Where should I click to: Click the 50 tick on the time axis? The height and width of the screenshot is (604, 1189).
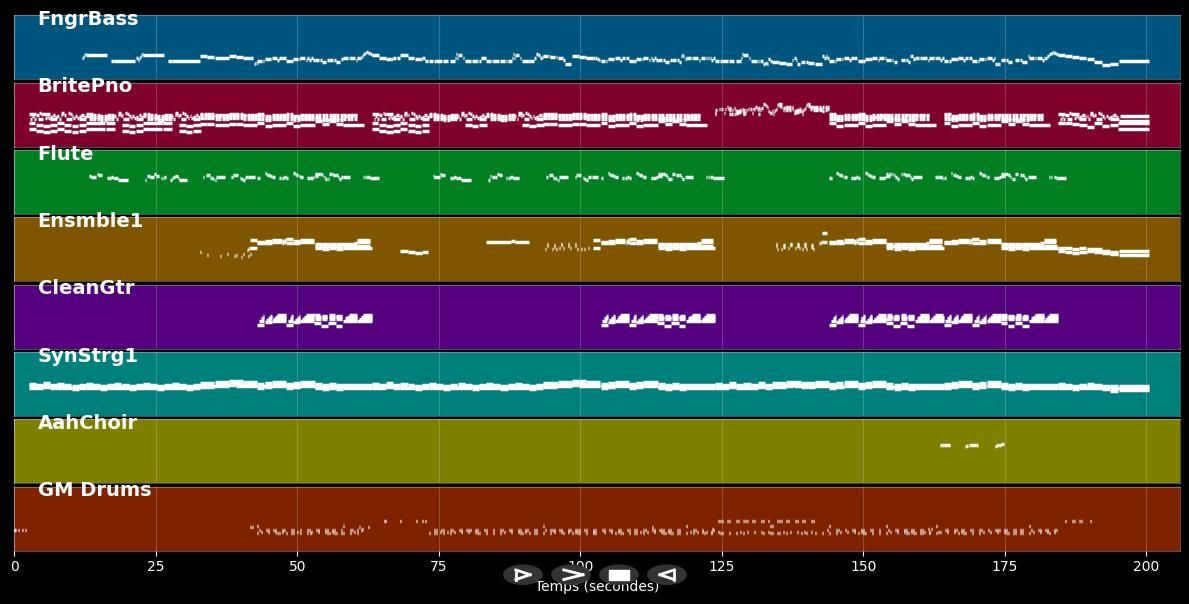pos(297,565)
